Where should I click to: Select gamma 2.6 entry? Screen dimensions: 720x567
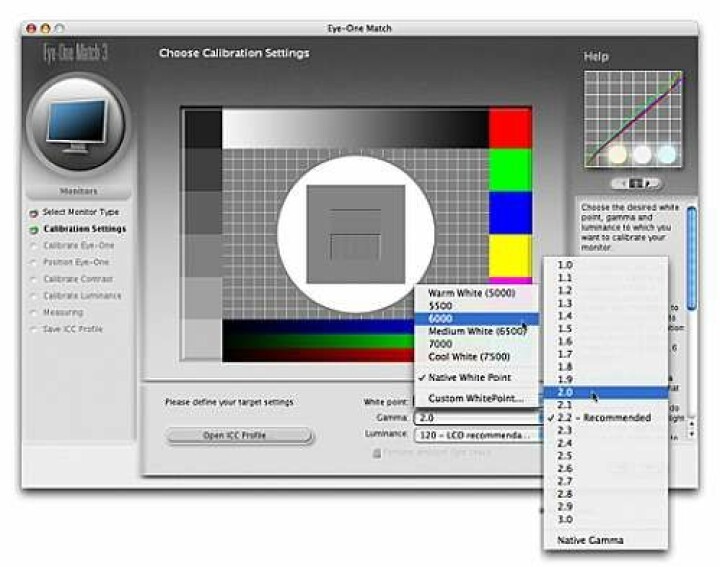[606, 469]
